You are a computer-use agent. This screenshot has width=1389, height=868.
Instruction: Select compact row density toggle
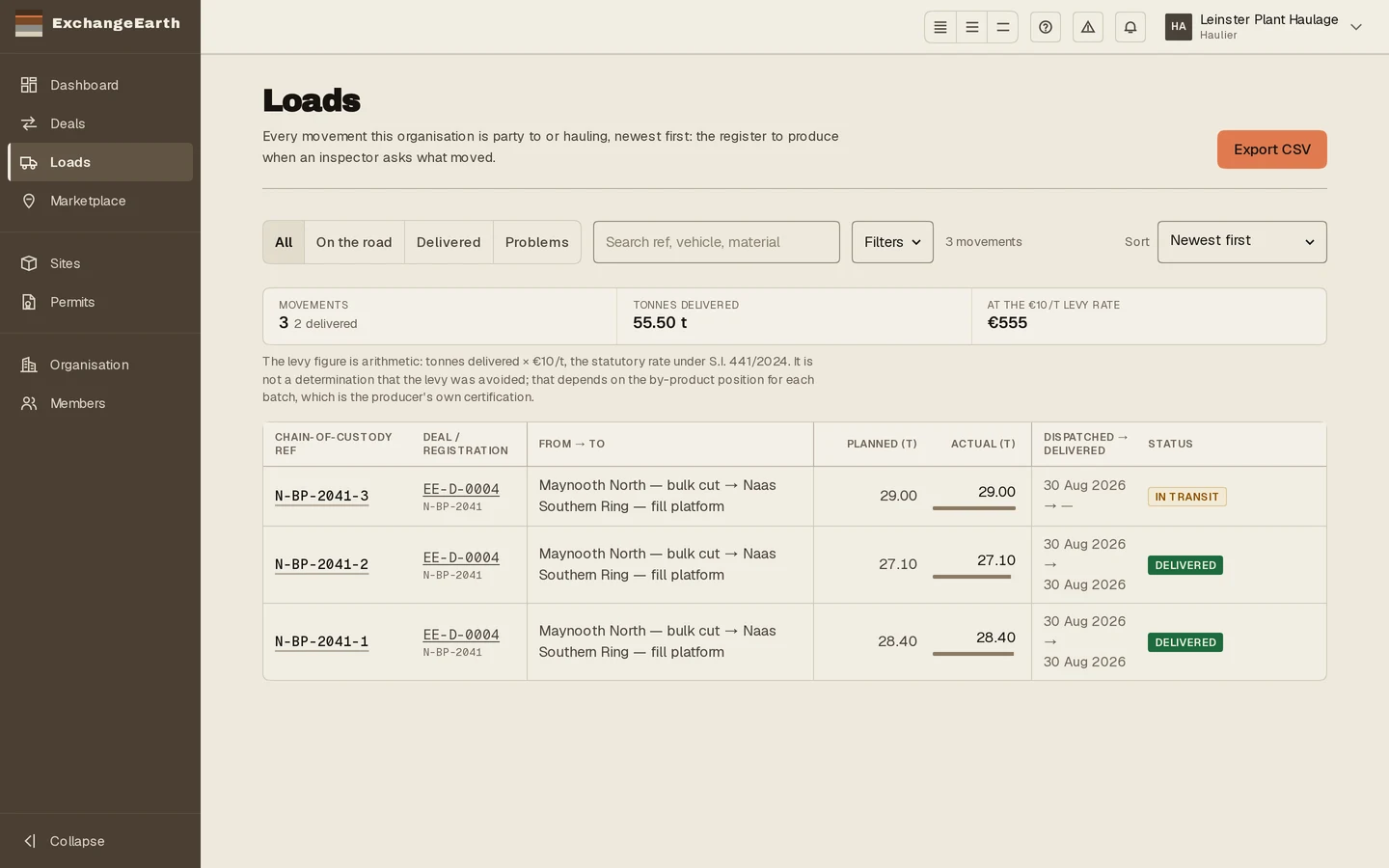(x=940, y=27)
